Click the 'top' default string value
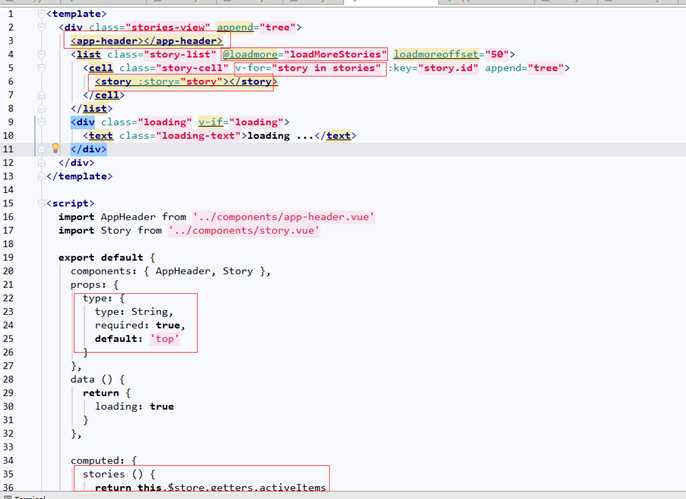The image size is (686, 499). 165,339
